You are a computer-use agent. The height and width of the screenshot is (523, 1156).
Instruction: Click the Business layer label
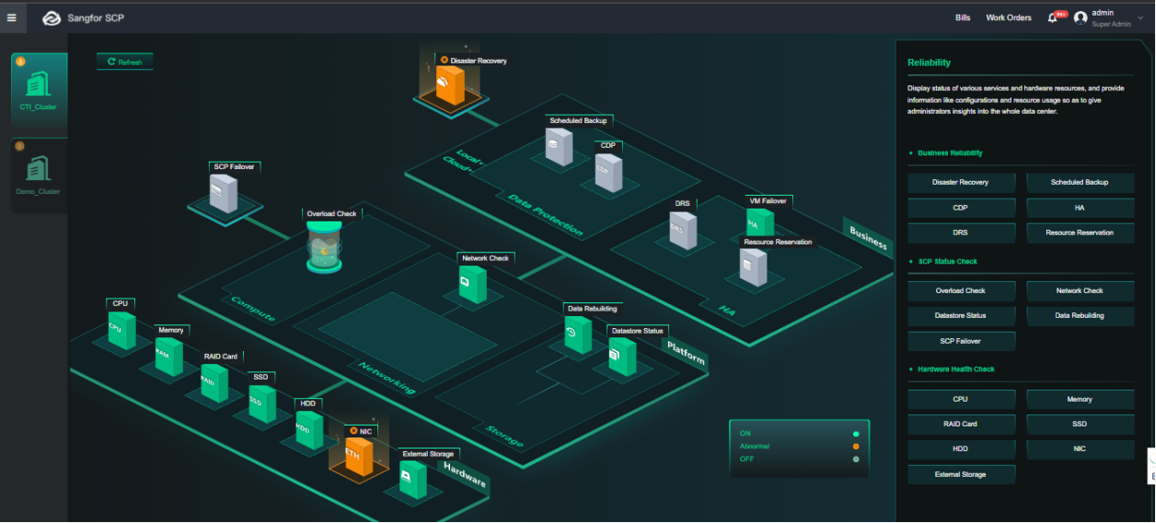867,236
